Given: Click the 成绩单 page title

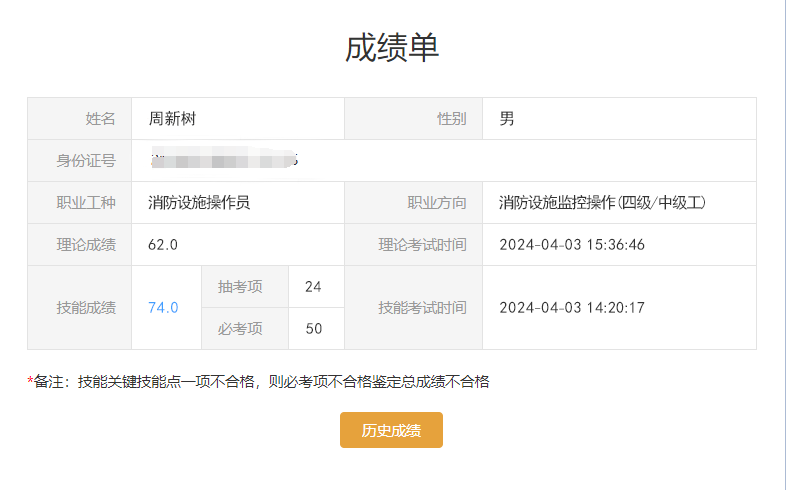Looking at the screenshot, I should (x=392, y=47).
